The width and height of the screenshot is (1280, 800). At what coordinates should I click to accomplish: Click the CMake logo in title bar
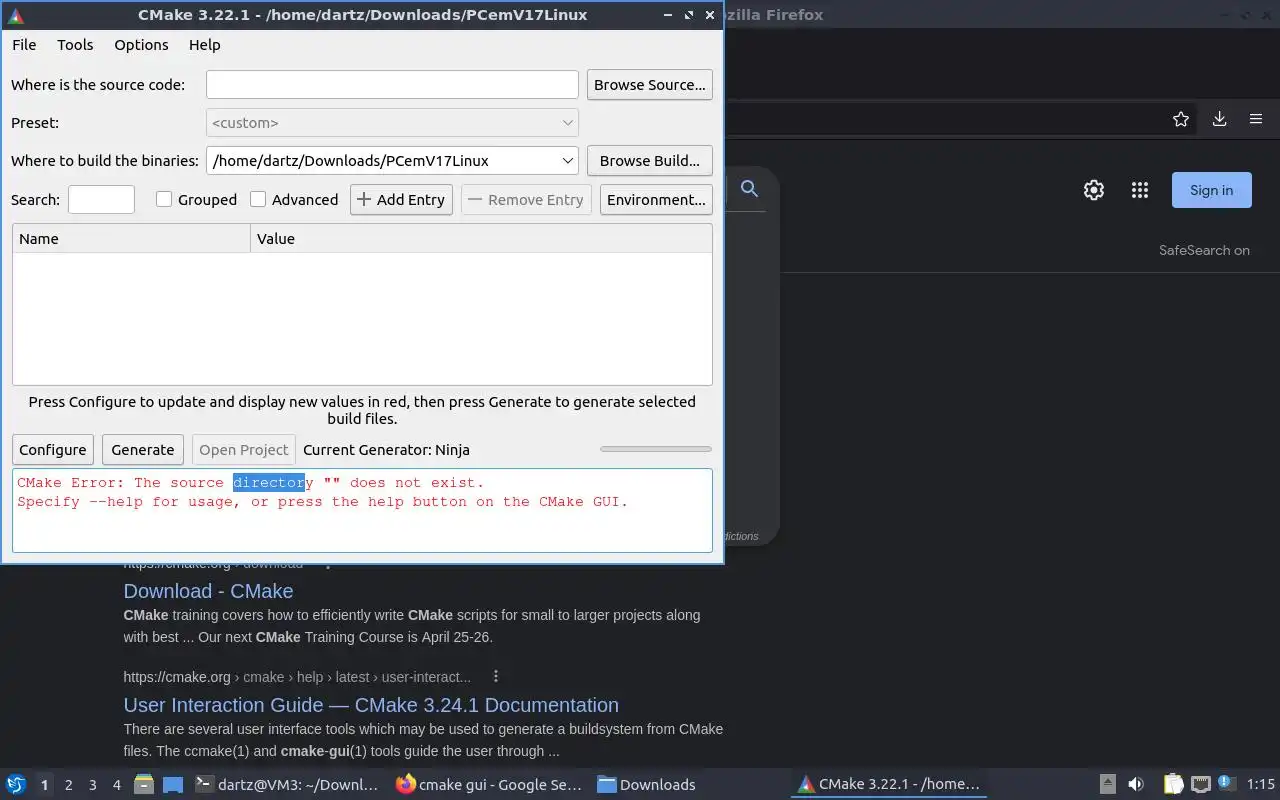(x=15, y=15)
